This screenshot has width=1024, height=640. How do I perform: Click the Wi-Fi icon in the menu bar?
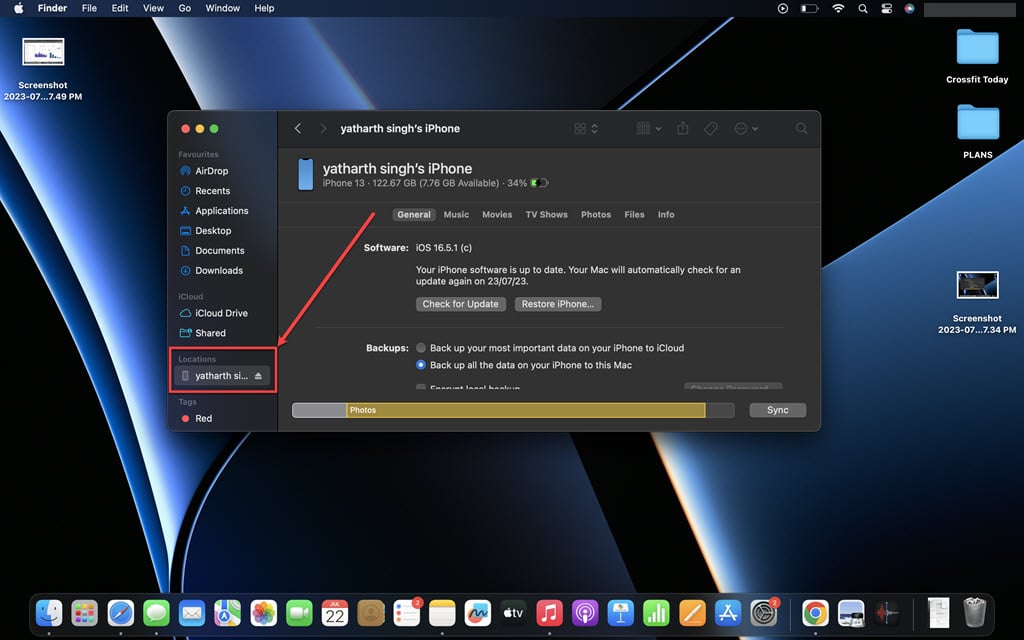tap(838, 8)
